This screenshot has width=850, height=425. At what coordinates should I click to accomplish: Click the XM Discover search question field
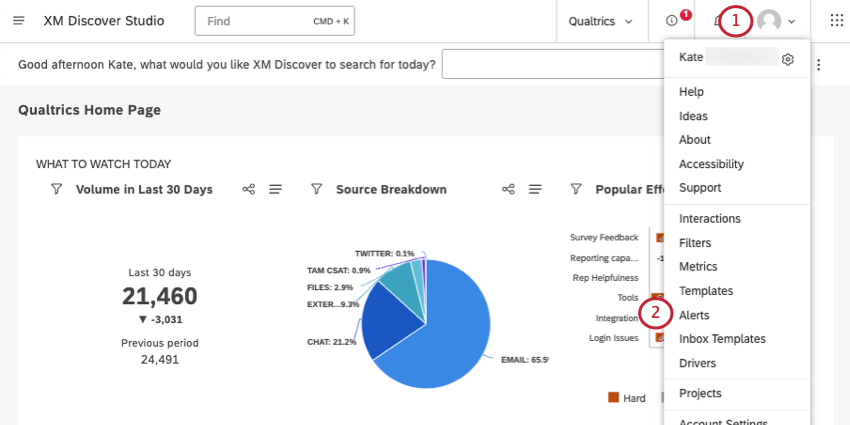click(x=552, y=65)
